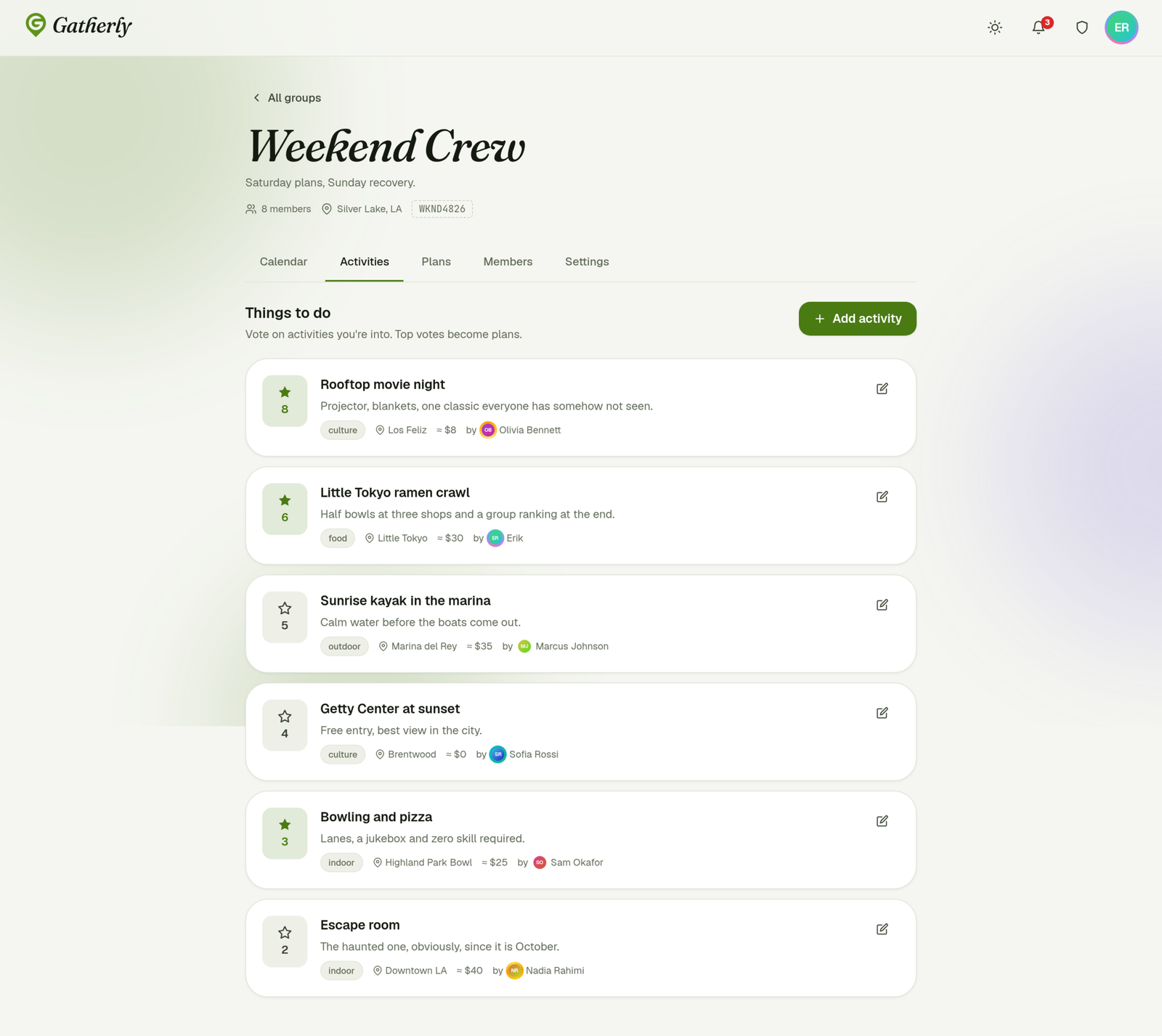1162x1036 pixels.
Task: Toggle the vote star on Bowling and pizza
Action: pos(285,833)
